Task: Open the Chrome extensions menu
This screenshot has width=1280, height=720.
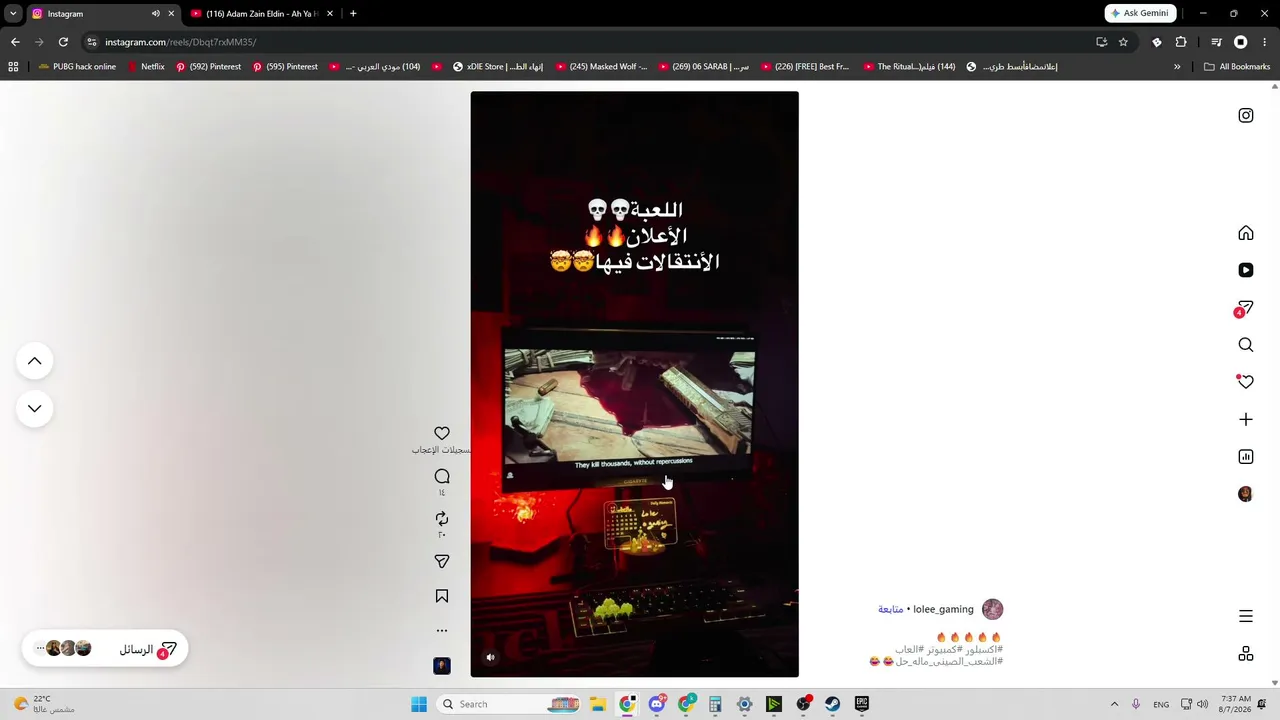Action: 1181,42
